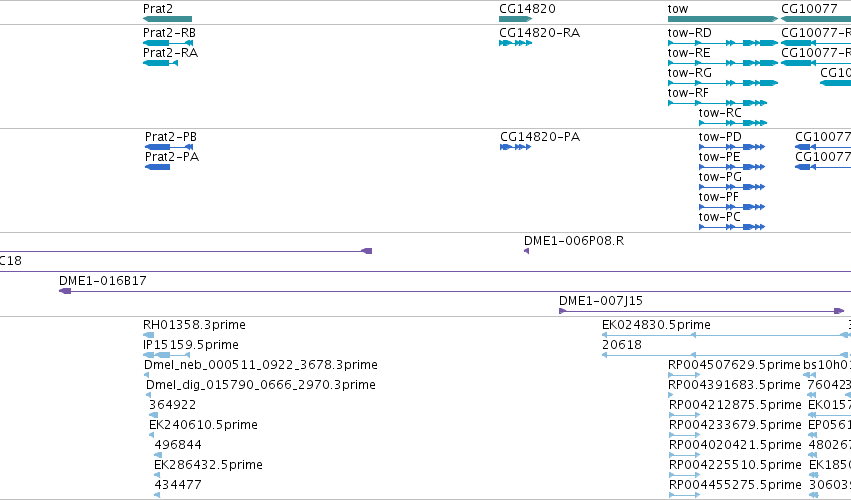The width and height of the screenshot is (851, 500).
Task: Select the Prat2 gene label
Action: (158, 9)
